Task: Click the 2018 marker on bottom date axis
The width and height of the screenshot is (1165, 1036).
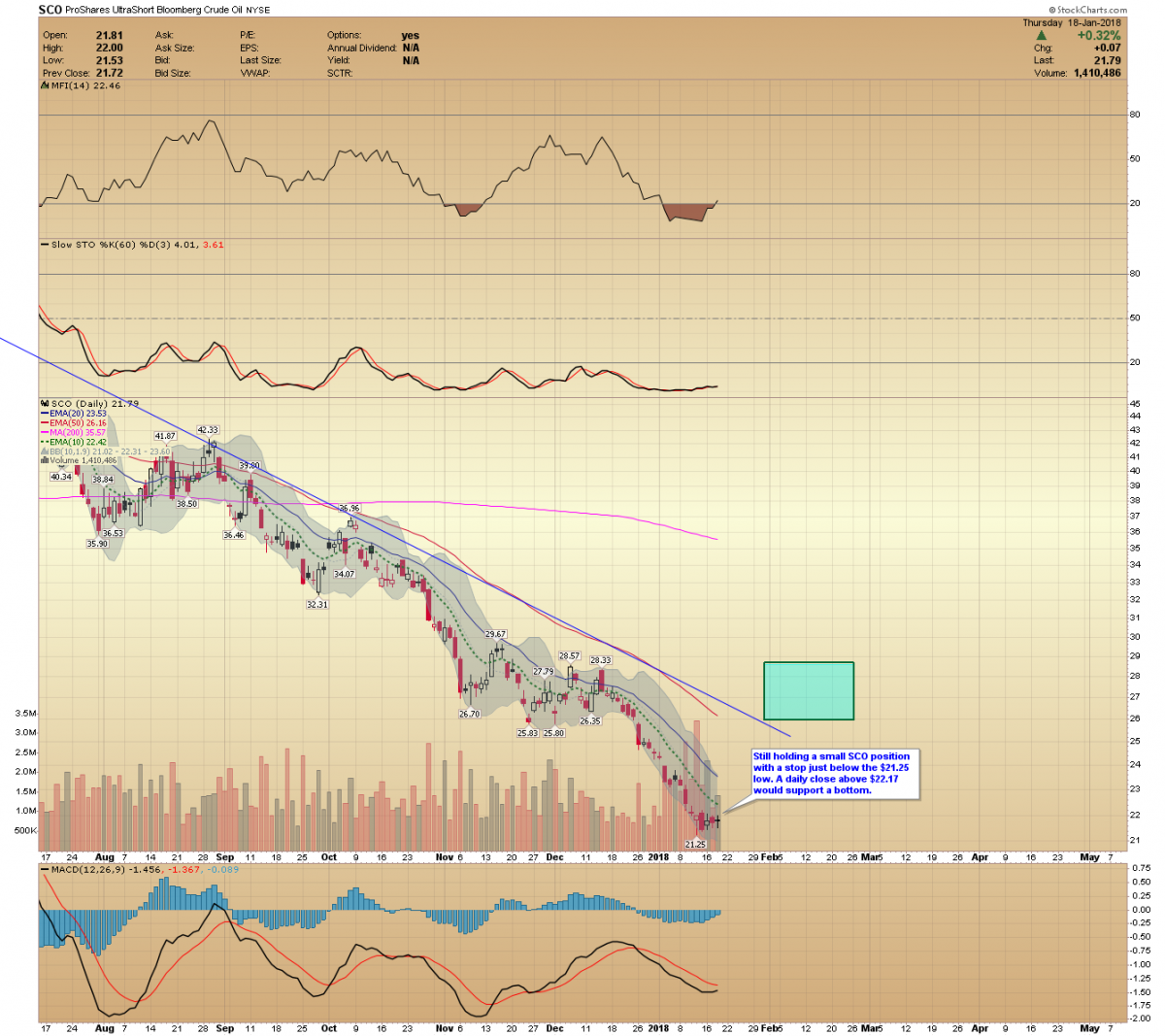Action: [658, 1027]
